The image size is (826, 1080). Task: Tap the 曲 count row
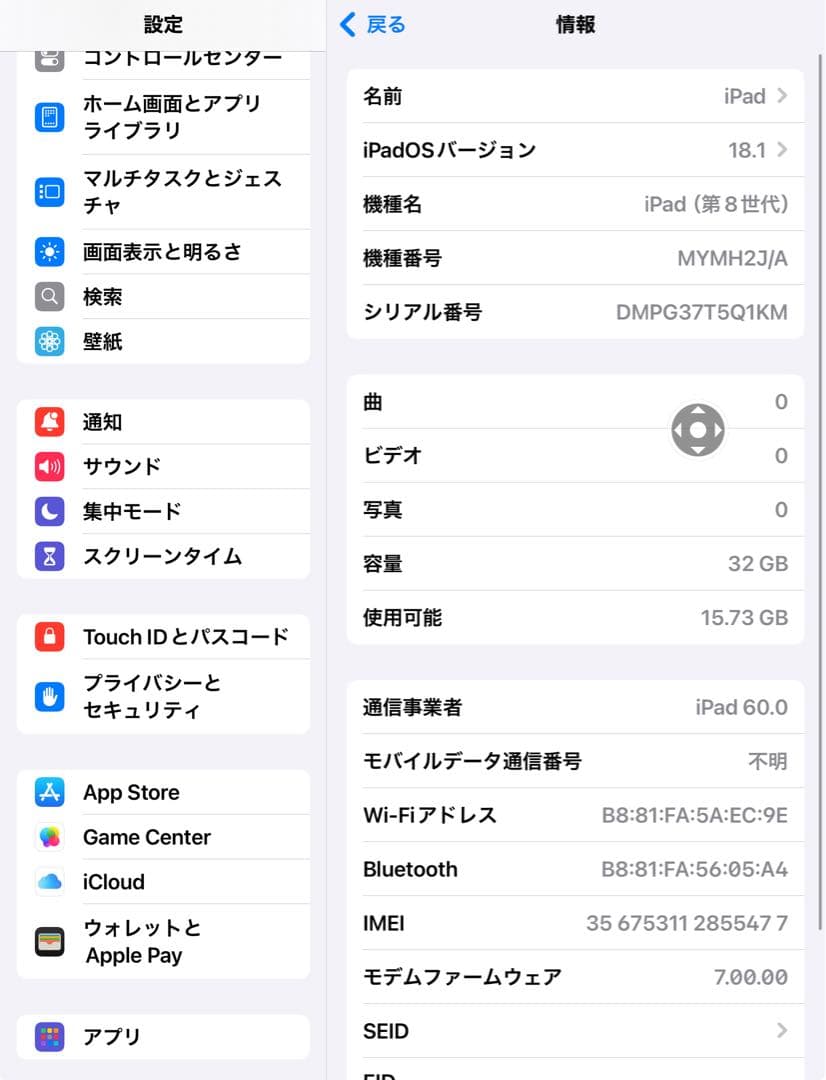(x=575, y=402)
